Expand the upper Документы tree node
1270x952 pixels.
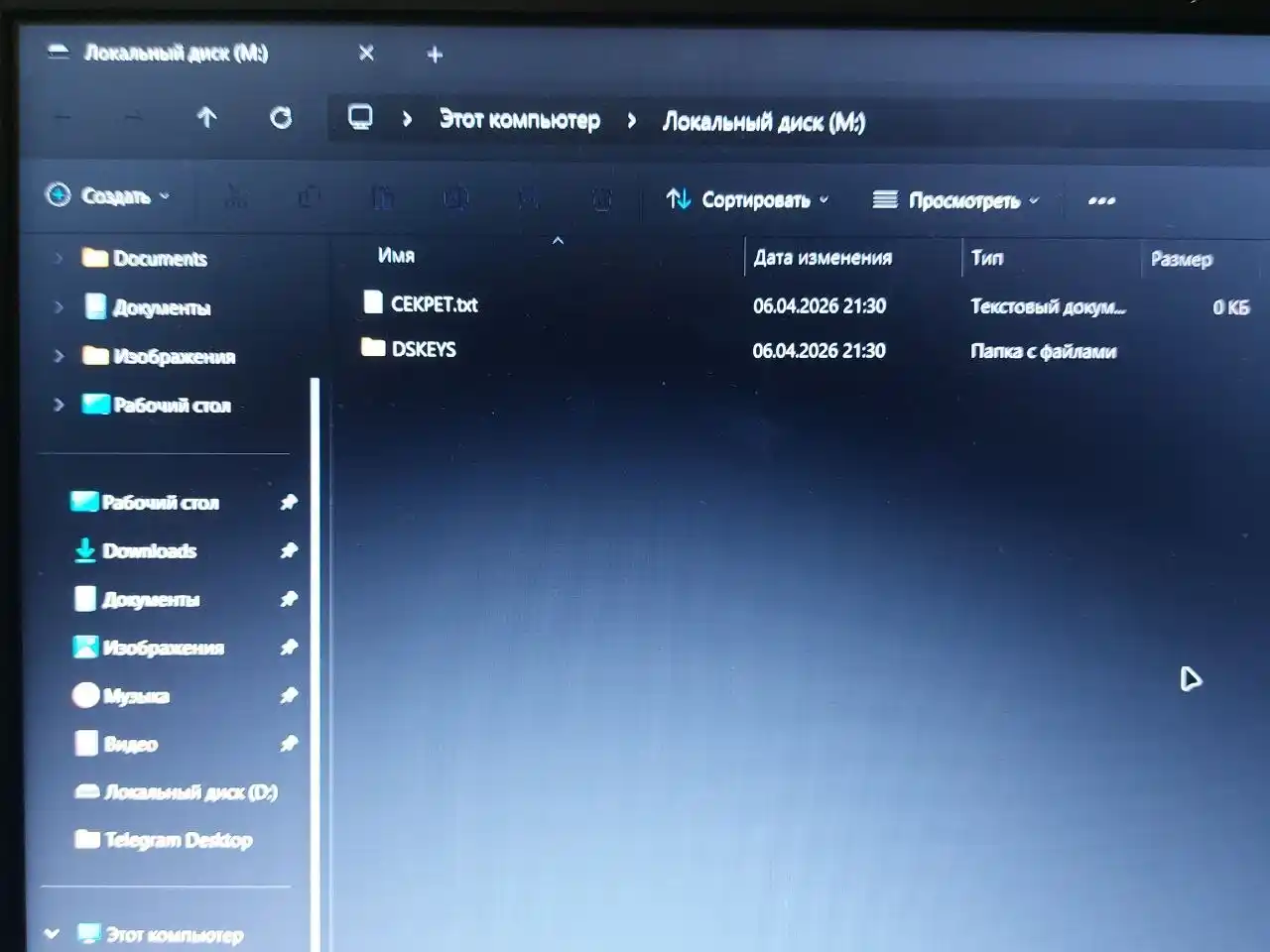pos(59,307)
